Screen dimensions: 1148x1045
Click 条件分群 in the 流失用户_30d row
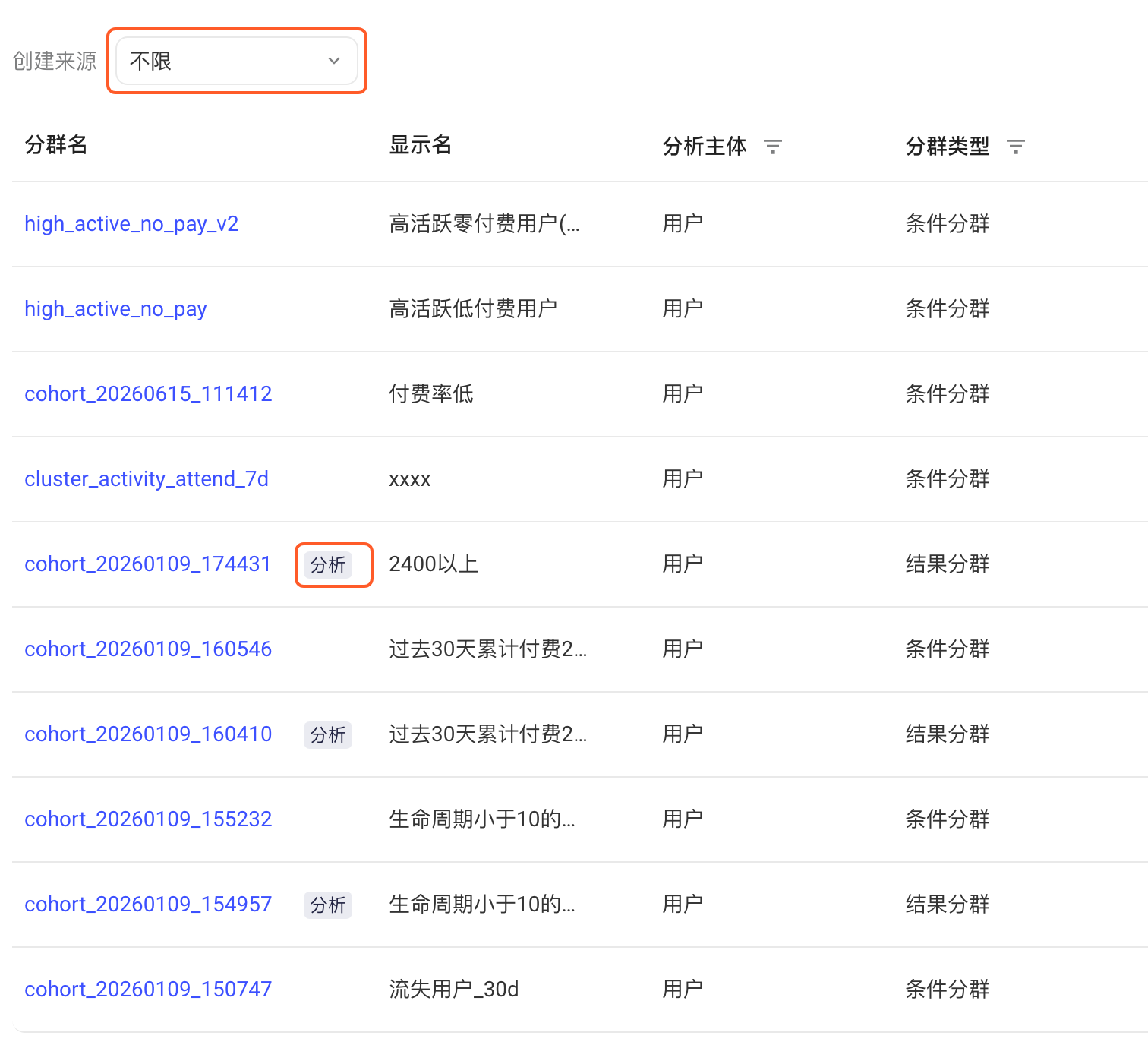pos(948,990)
